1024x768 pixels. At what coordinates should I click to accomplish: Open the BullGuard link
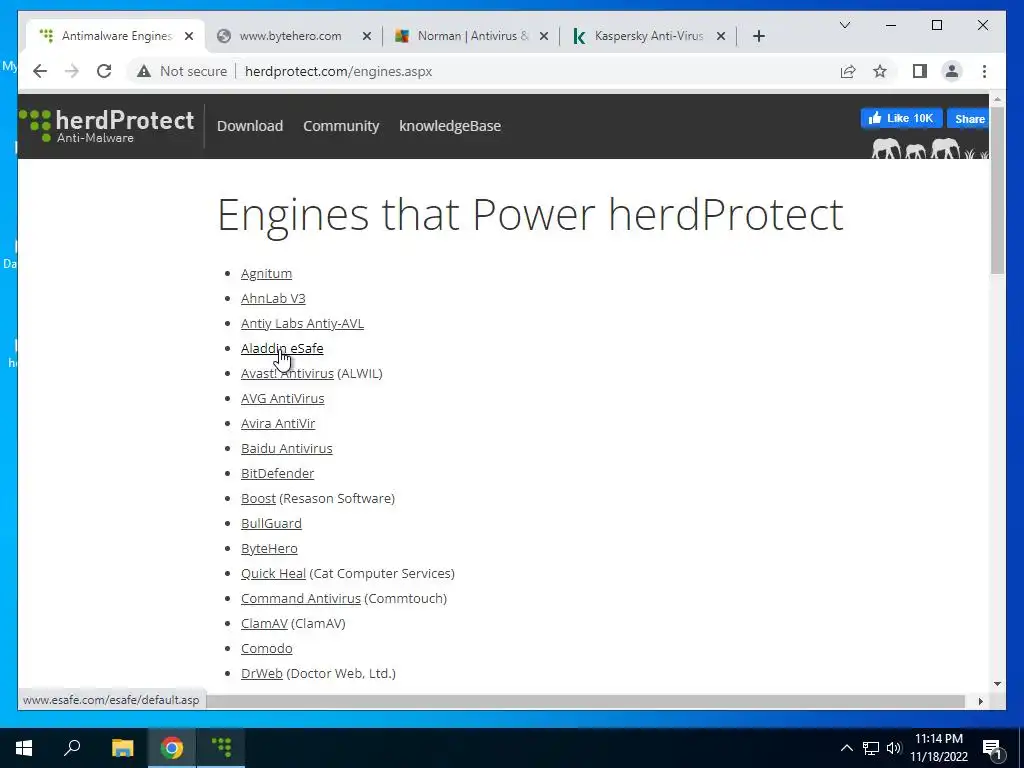coord(271,524)
